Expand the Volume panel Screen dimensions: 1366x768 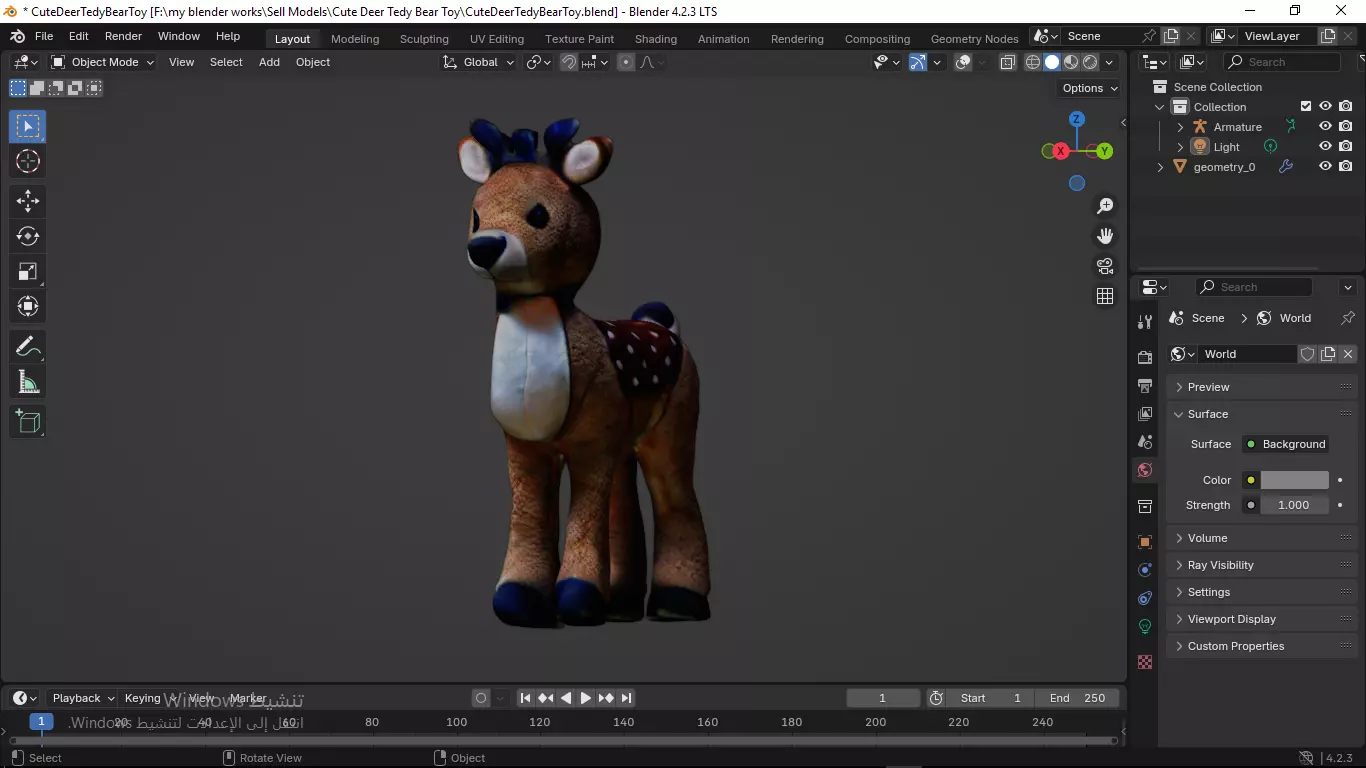click(1261, 538)
